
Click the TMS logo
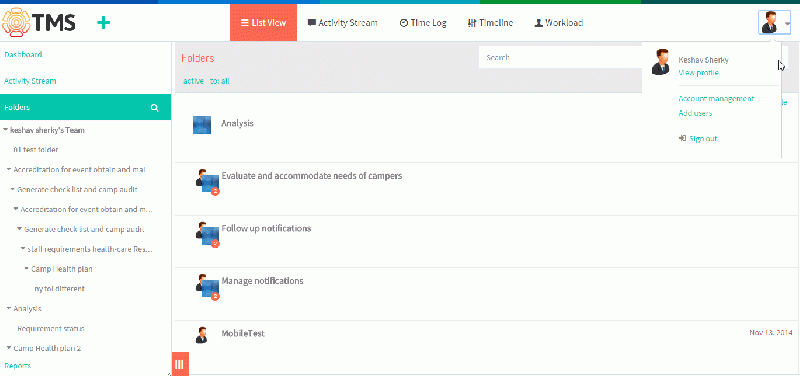coord(39,22)
